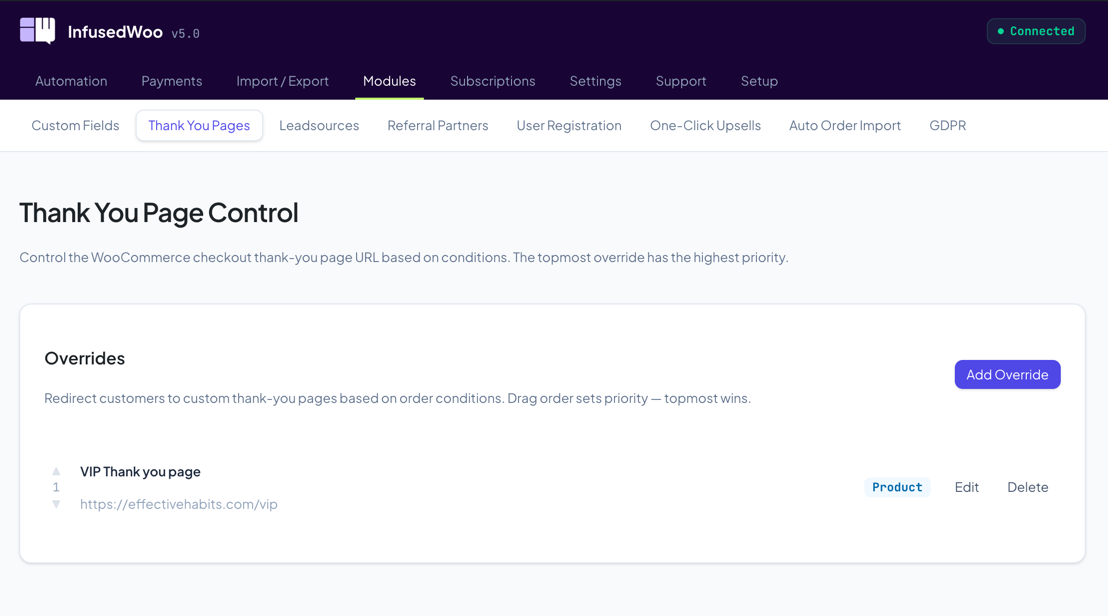Go to the Setup tab
1108x616 pixels.
pos(759,81)
